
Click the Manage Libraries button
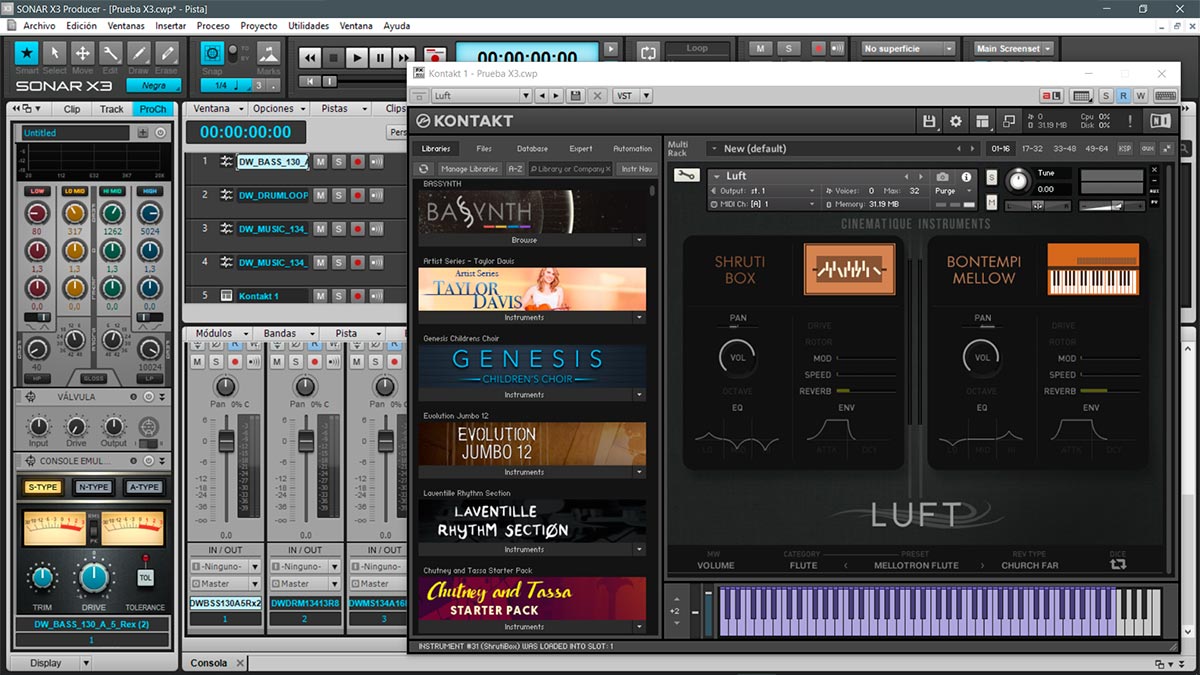pyautogui.click(x=470, y=169)
